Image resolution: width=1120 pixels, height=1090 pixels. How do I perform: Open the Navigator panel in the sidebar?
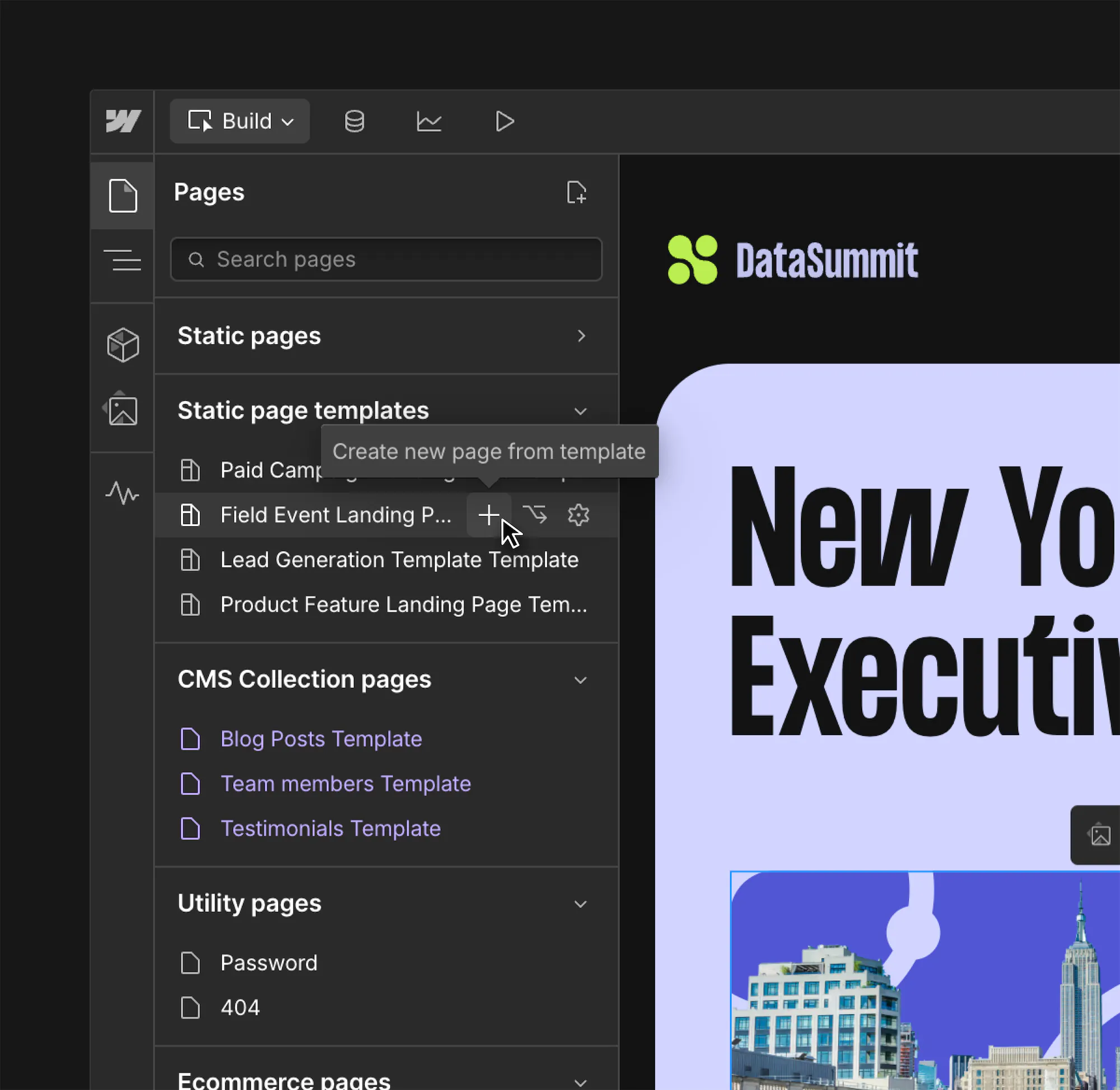123,260
